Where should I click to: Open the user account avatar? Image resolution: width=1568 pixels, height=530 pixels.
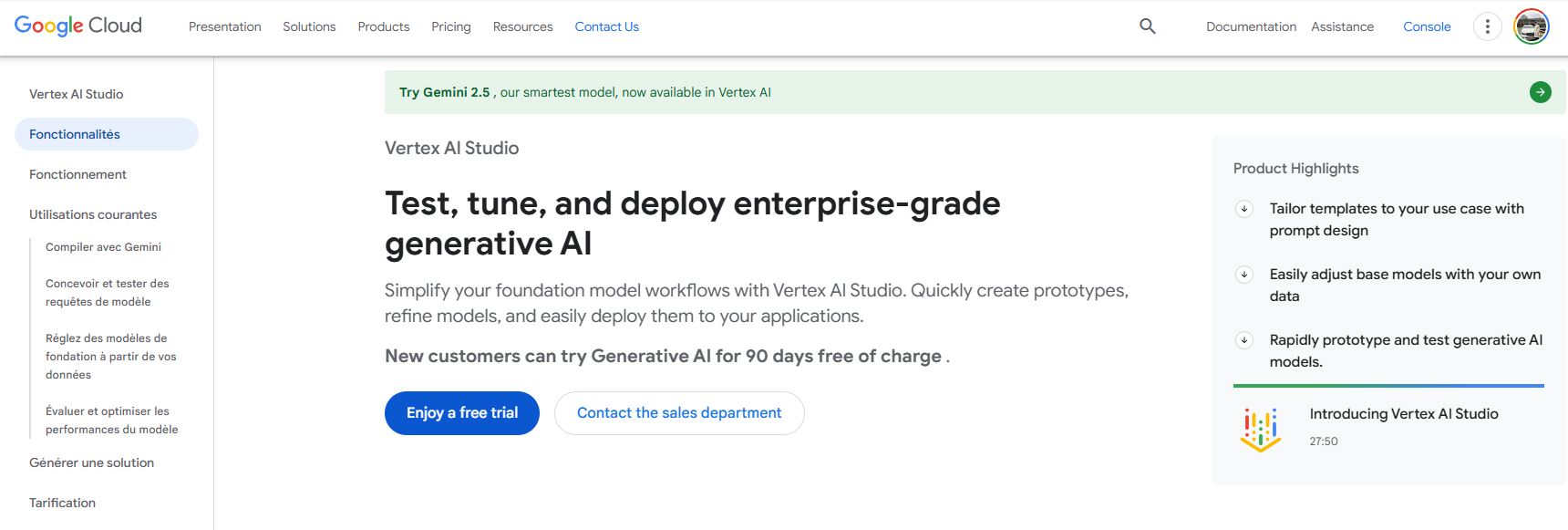point(1532,26)
